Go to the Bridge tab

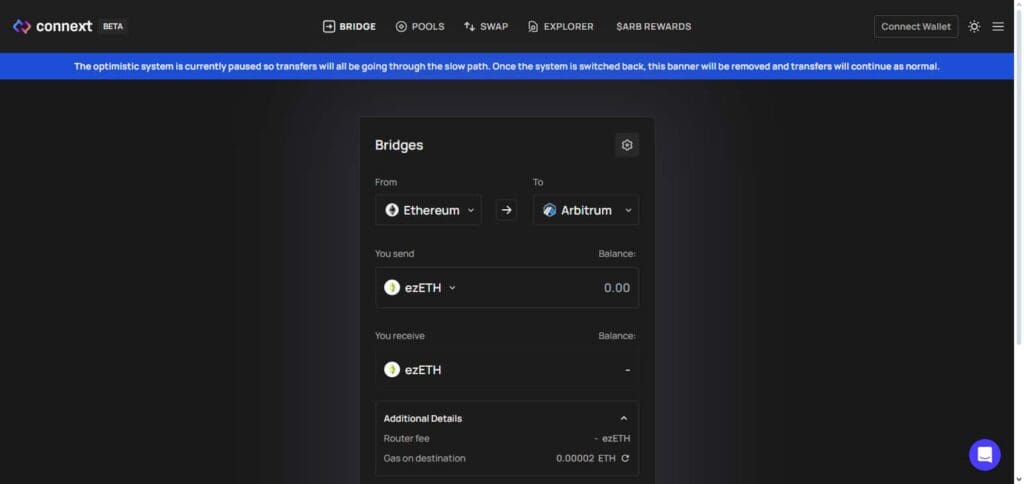click(349, 27)
